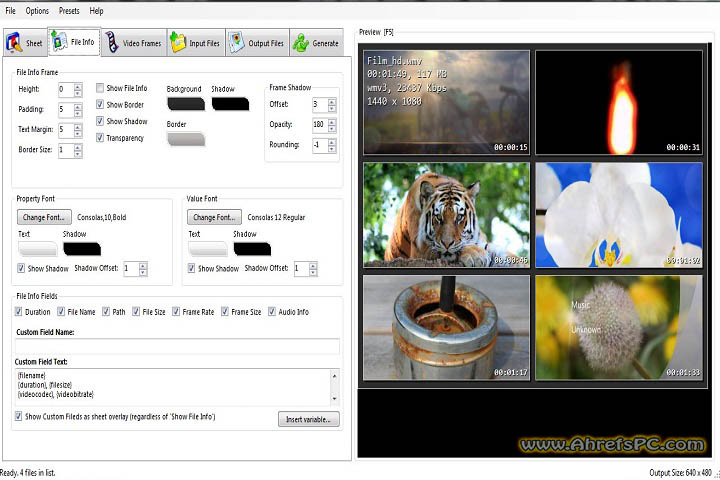720x480 pixels.
Task: Switch to the Generate tab
Action: 317,43
